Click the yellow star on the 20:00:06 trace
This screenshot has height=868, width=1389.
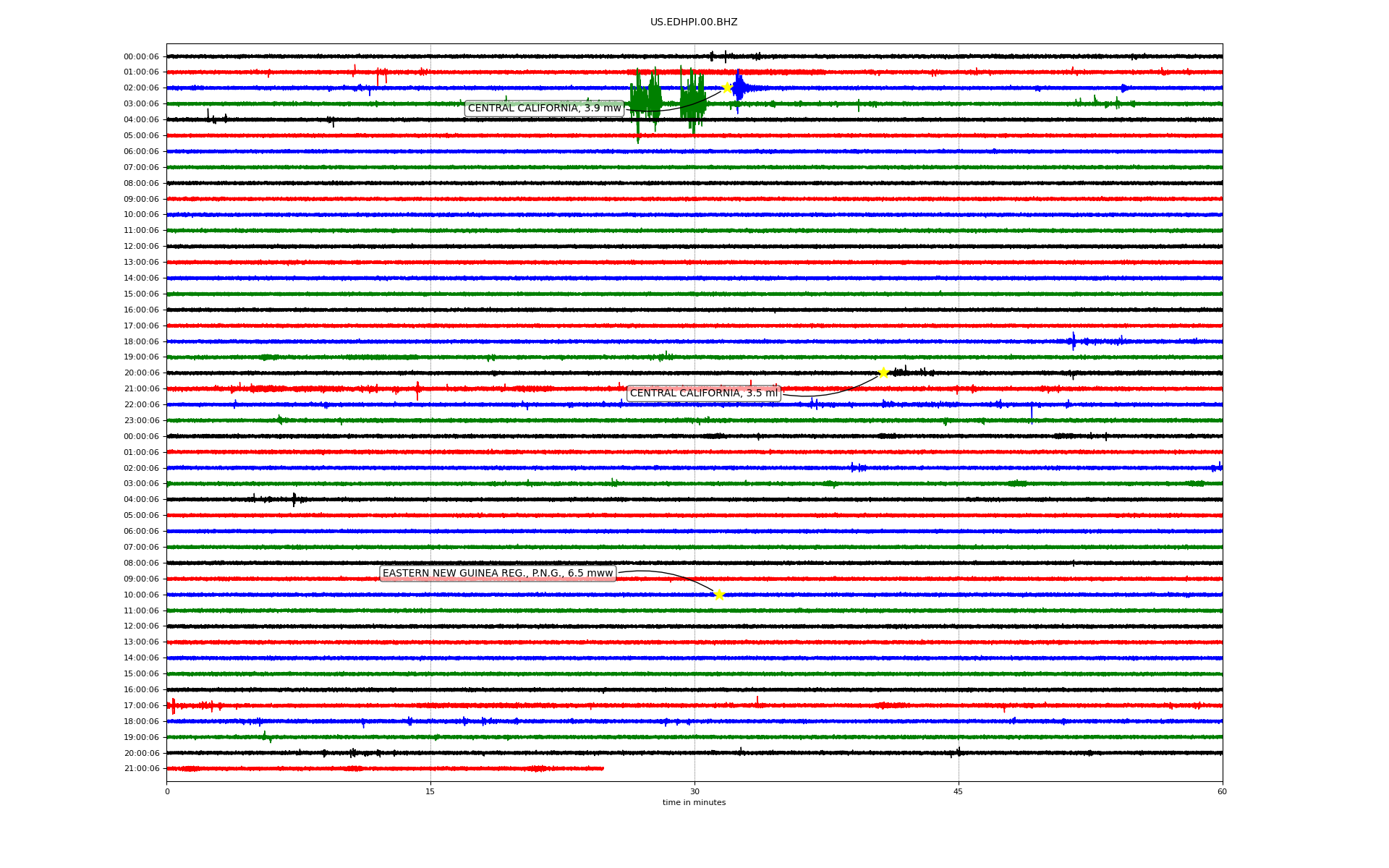point(883,373)
